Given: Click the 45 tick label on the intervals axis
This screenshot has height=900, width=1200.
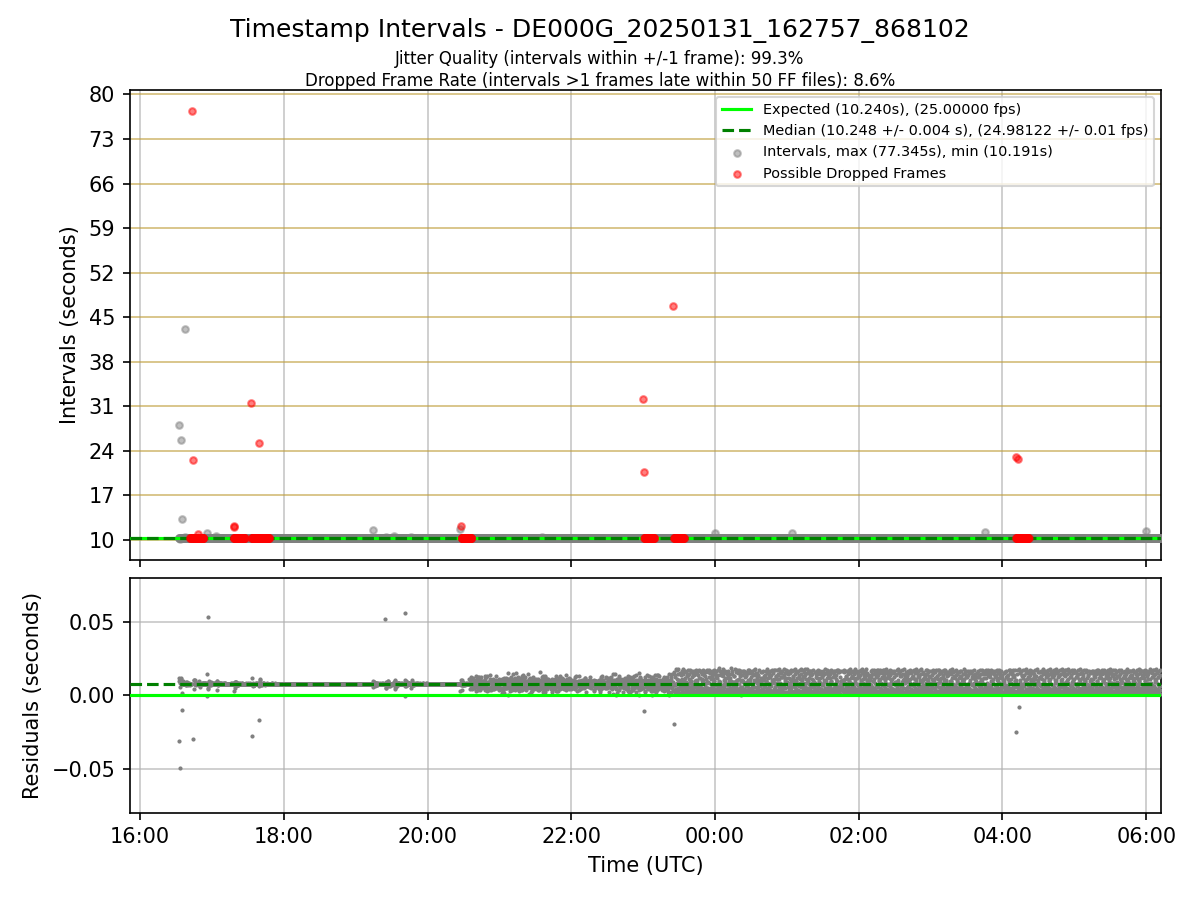Looking at the screenshot, I should [104, 317].
